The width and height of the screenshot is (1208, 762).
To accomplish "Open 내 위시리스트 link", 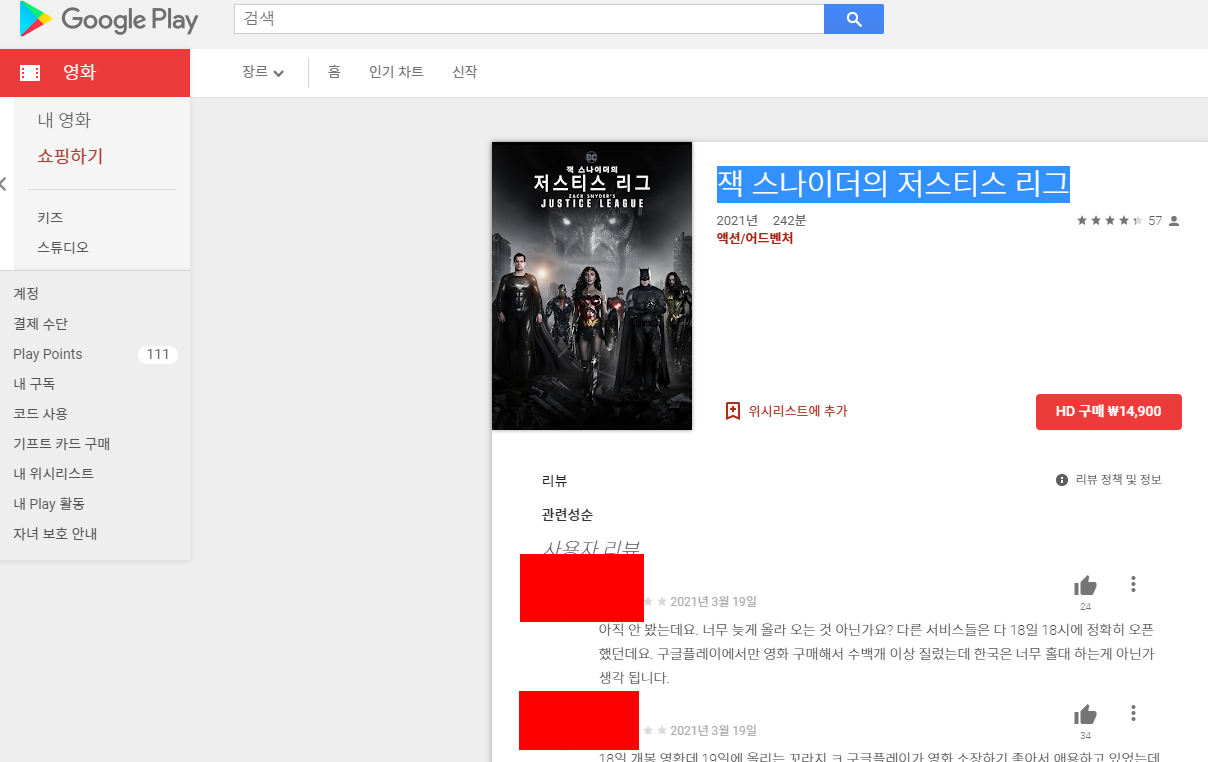I will pos(53,474).
